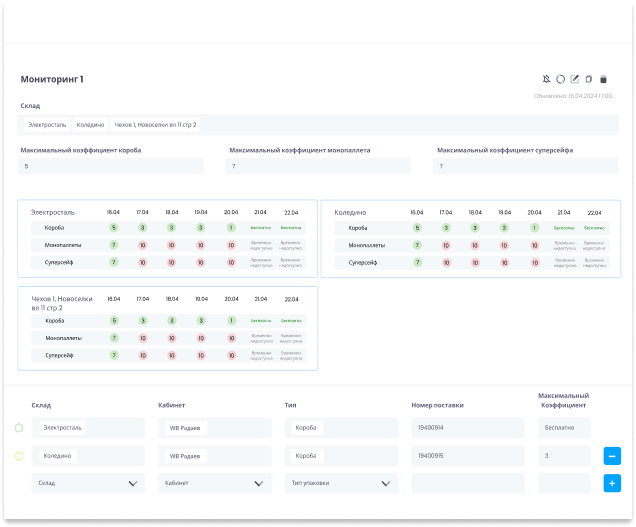Click the Электросталь warehouse tag under Склад
636x527 pixels.
pos(47,125)
